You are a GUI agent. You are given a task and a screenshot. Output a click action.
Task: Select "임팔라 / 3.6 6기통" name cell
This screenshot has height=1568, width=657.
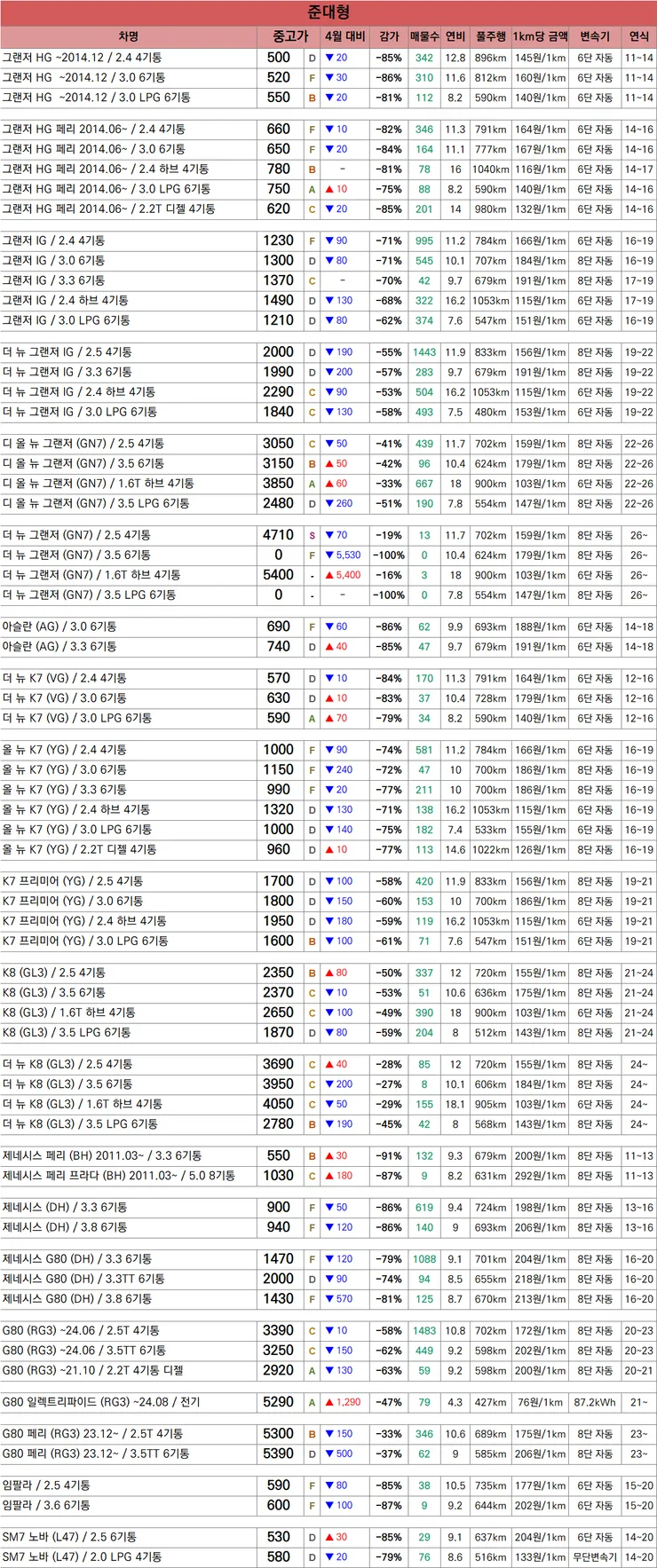point(128,1505)
